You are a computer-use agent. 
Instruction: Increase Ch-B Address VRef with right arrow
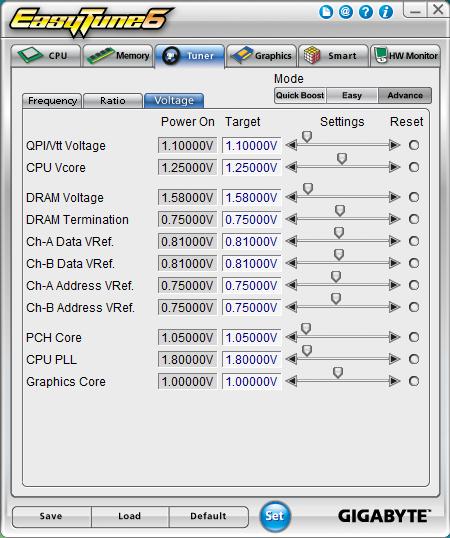point(395,307)
